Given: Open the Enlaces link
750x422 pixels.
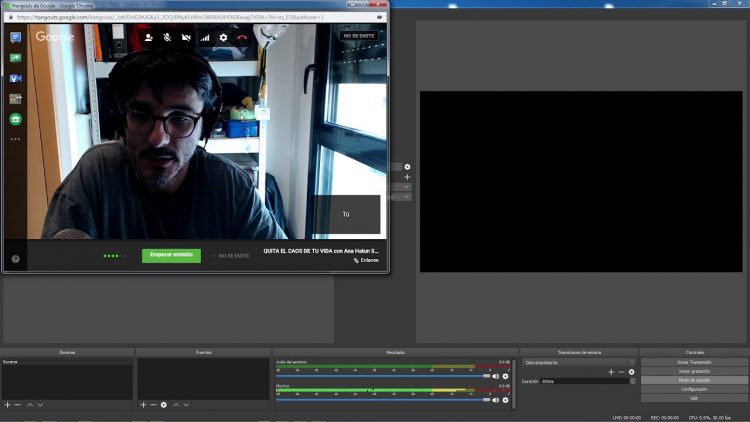Looking at the screenshot, I should 366,260.
